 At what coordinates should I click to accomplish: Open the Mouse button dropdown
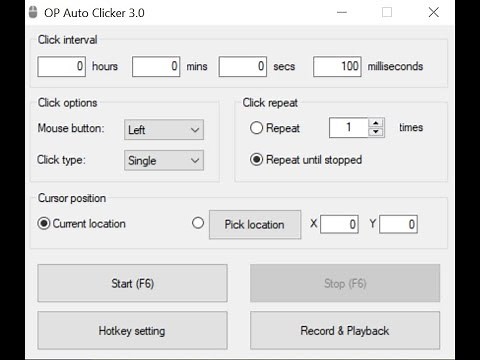tap(164, 130)
